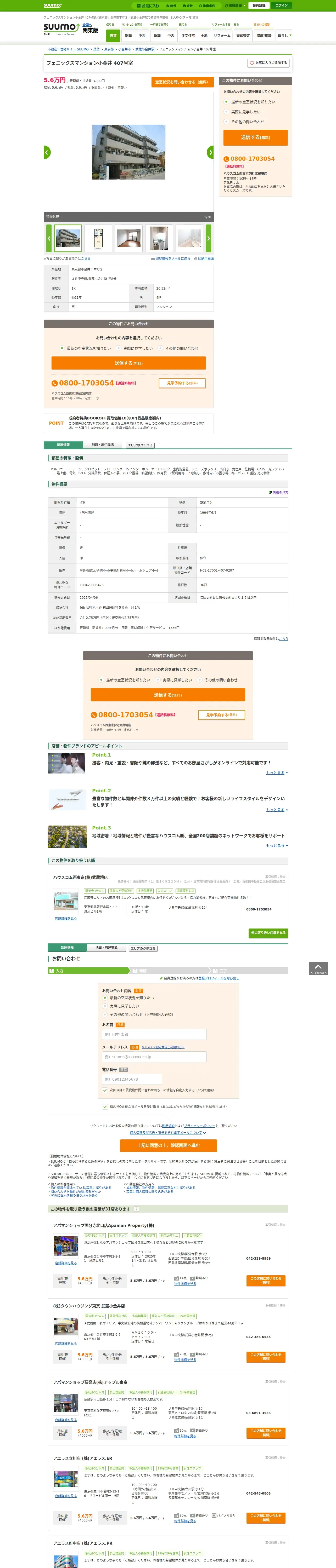336x1568 pixels.
Task: Open 検索条件 magnifier in the green header
Action: (207, 5)
